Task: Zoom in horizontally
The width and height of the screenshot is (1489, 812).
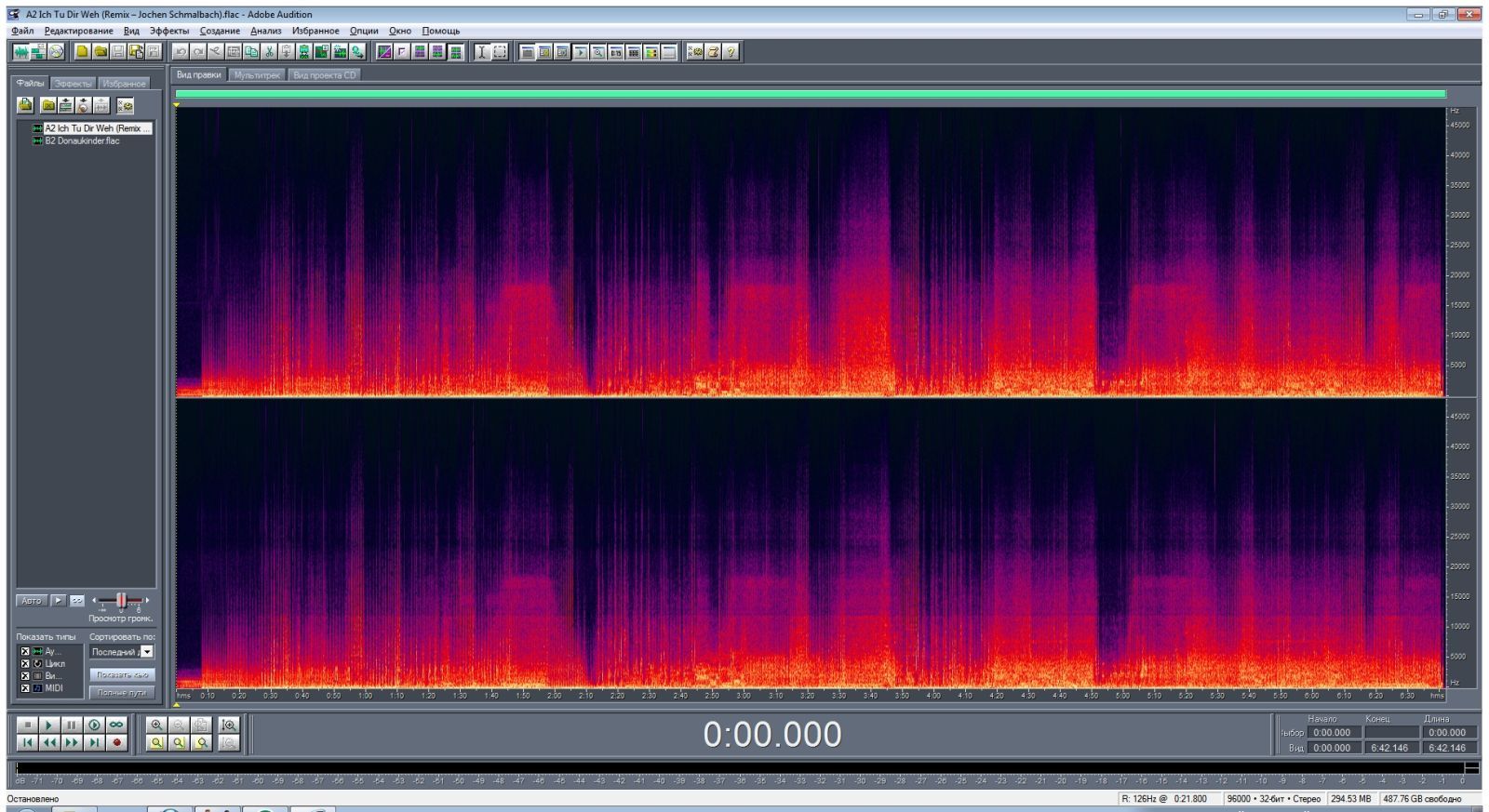Action: (156, 725)
